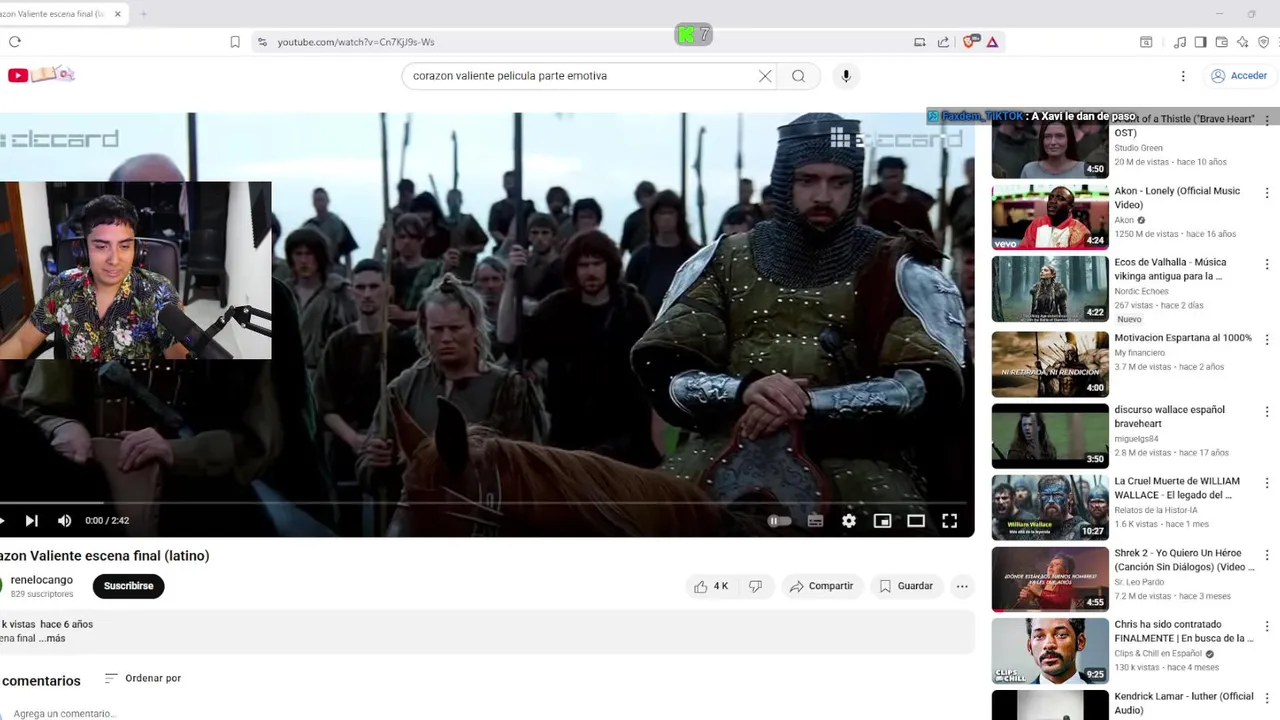This screenshot has height=720, width=1280.
Task: Close the Corazon Valiente browser tab
Action: coord(118,14)
